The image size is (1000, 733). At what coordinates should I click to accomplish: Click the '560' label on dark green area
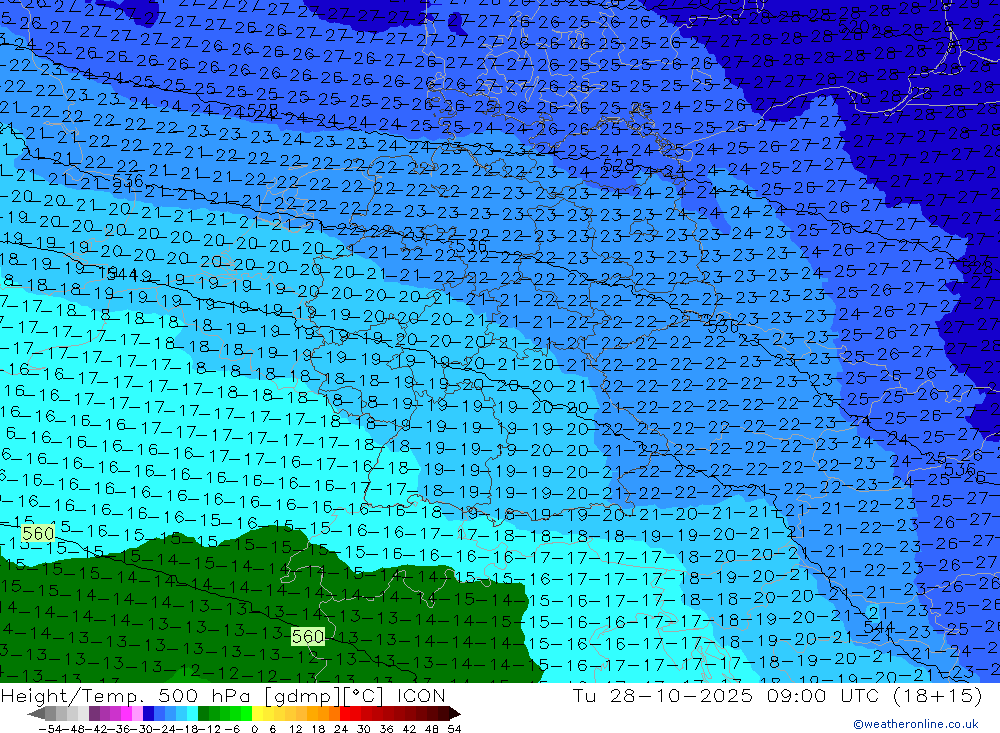pyautogui.click(x=307, y=636)
